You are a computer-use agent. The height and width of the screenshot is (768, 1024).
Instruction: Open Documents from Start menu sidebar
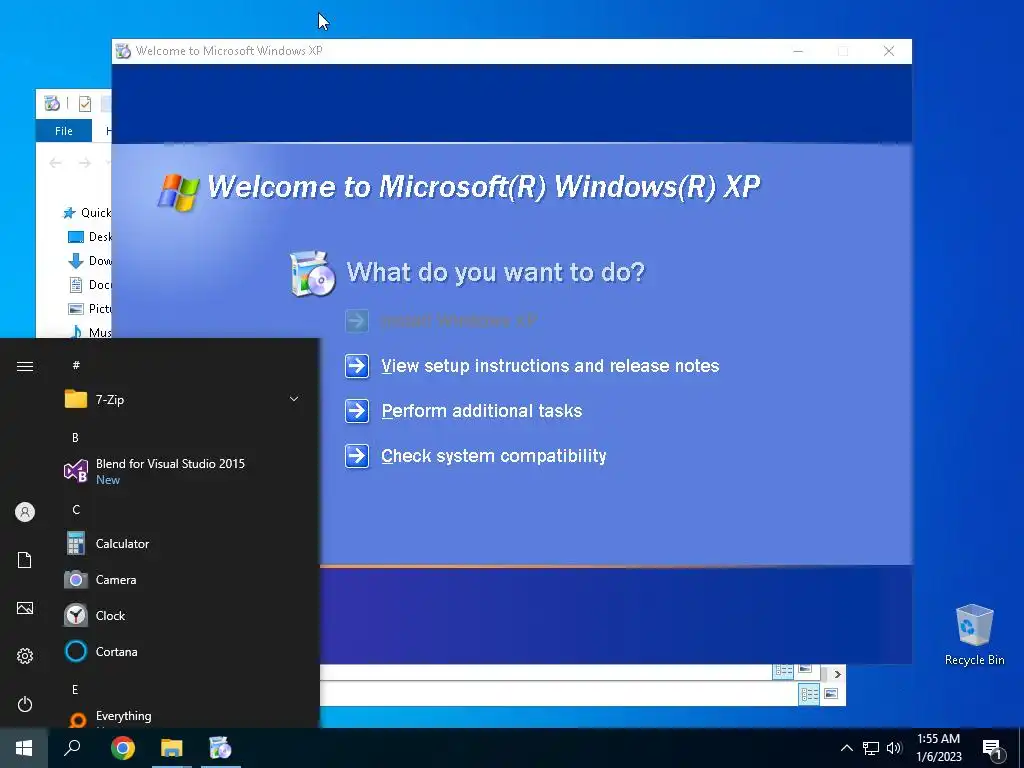[25, 560]
